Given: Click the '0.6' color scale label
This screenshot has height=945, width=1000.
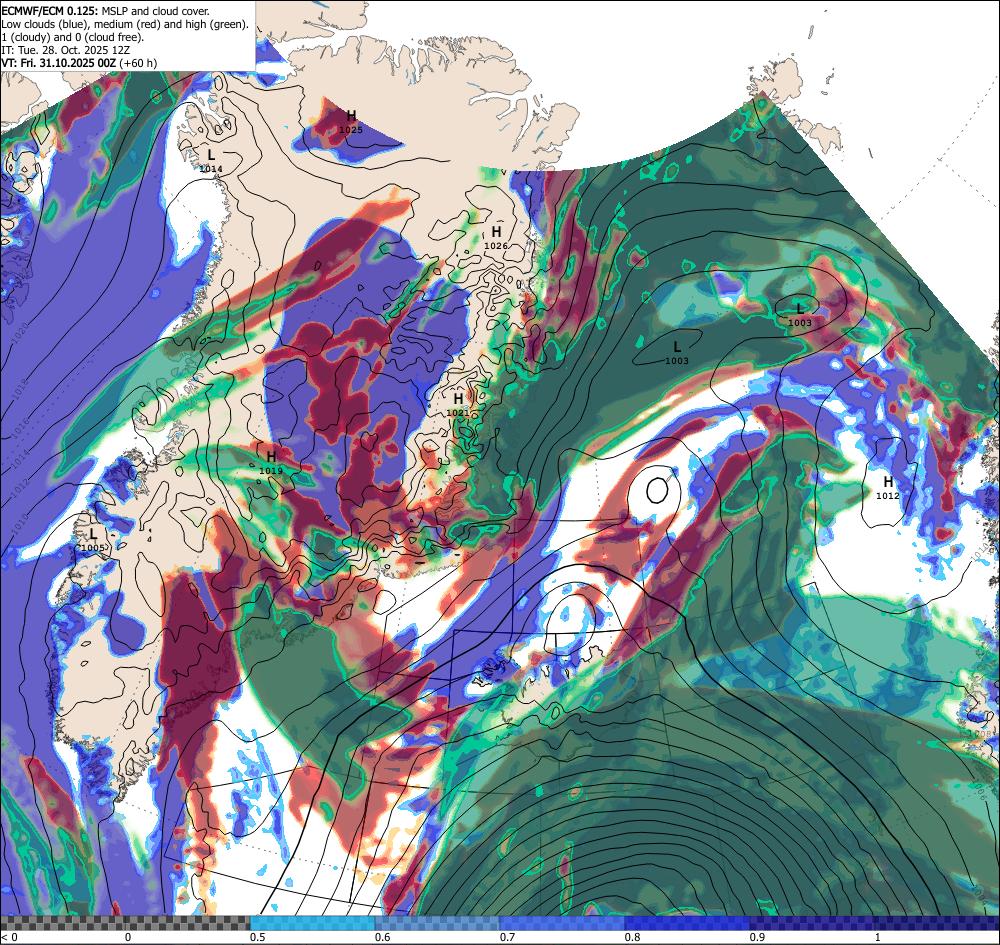Looking at the screenshot, I should point(383,937).
